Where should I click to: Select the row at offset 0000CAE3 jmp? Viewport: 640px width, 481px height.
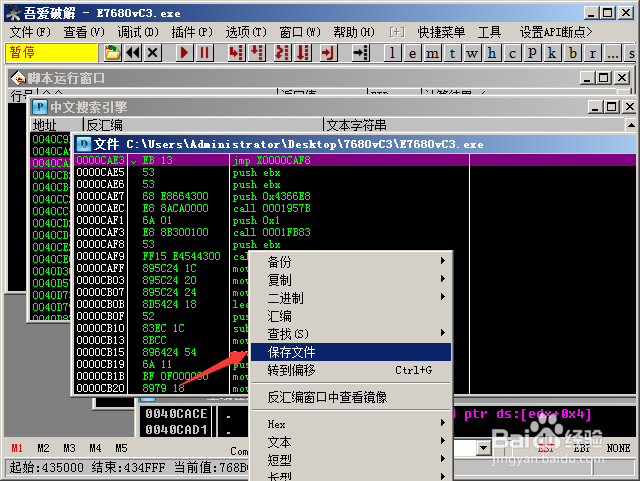(355, 160)
